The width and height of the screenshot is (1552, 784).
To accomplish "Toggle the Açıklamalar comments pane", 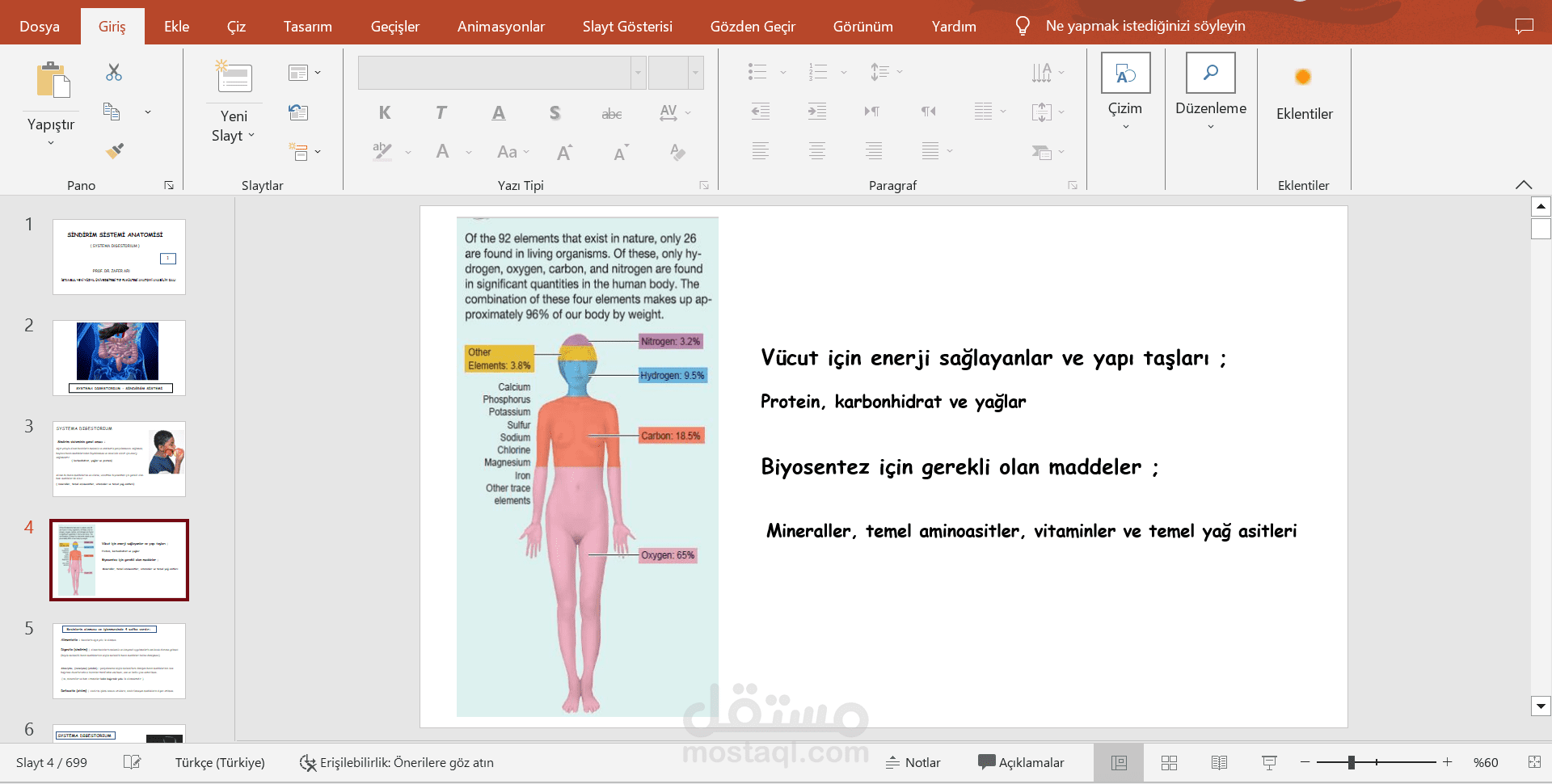I will click(x=1021, y=762).
